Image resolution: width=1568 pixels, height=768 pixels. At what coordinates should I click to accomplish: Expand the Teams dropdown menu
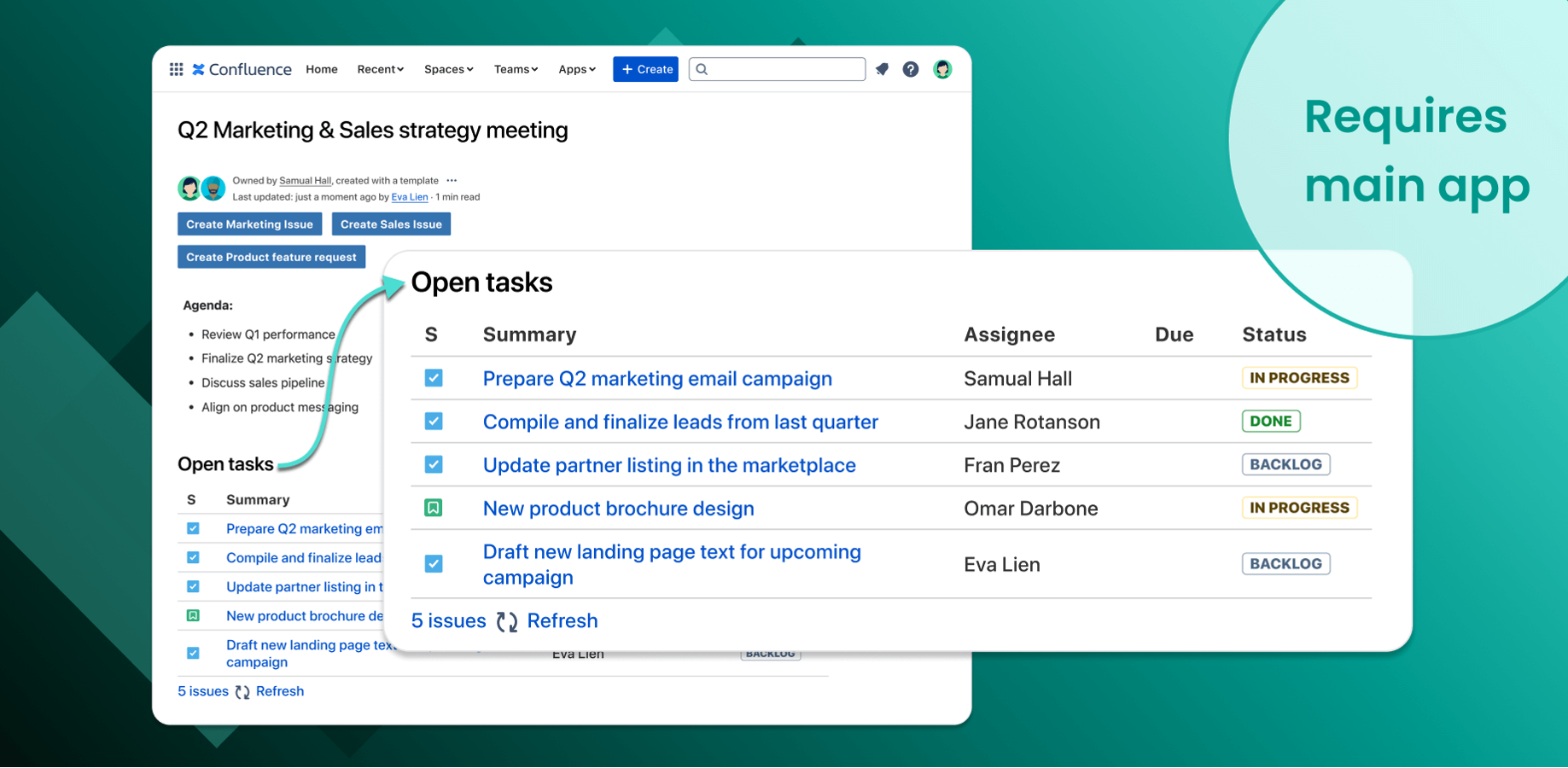point(516,69)
